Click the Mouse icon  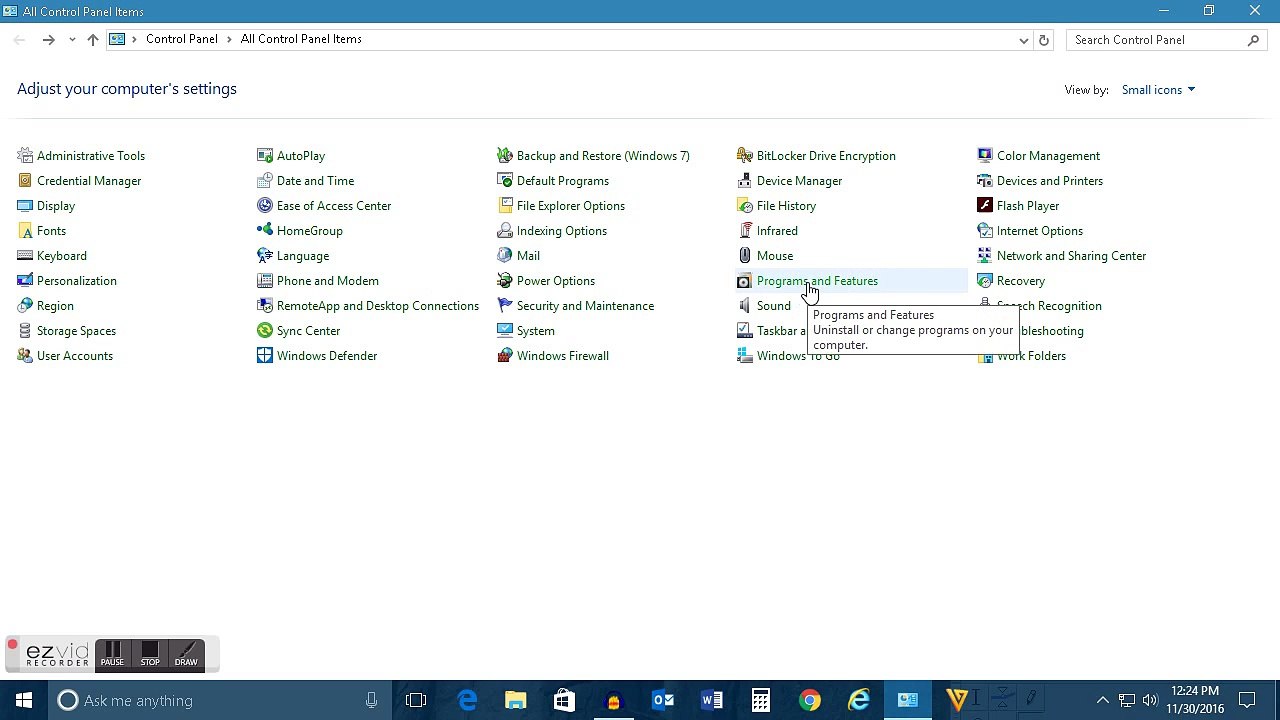tap(745, 256)
